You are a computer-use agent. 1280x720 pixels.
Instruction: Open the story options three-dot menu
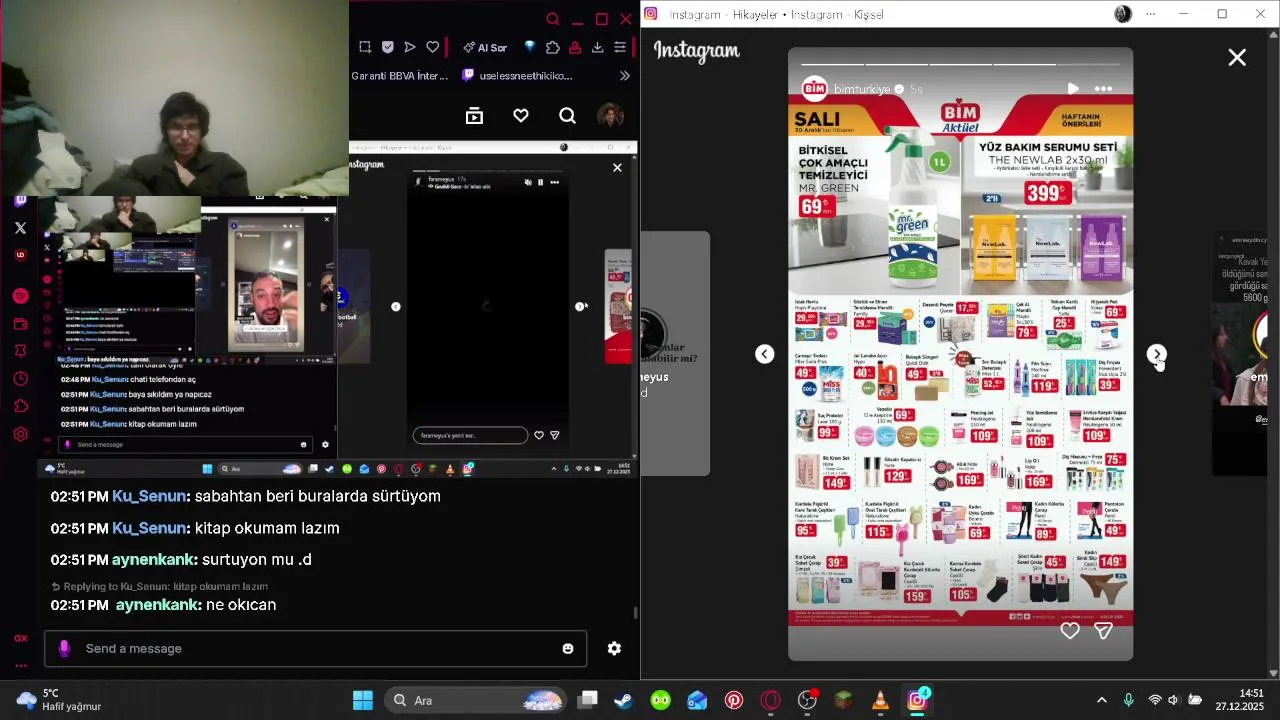[x=1103, y=89]
